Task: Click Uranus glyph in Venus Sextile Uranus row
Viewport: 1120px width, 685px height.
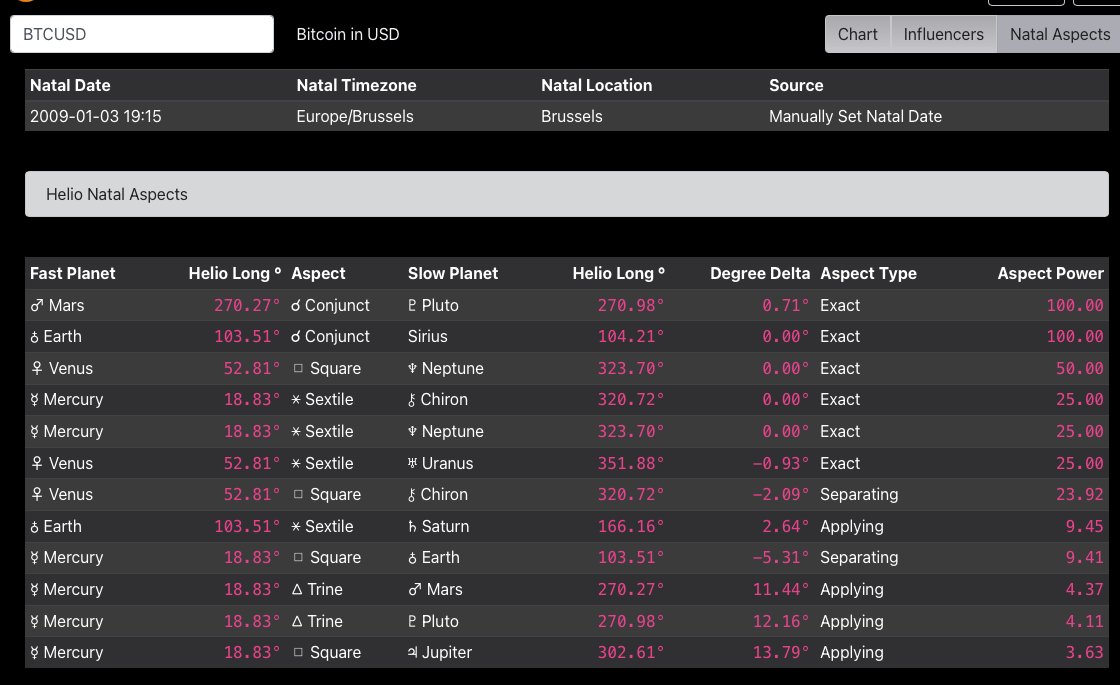Action: 412,463
